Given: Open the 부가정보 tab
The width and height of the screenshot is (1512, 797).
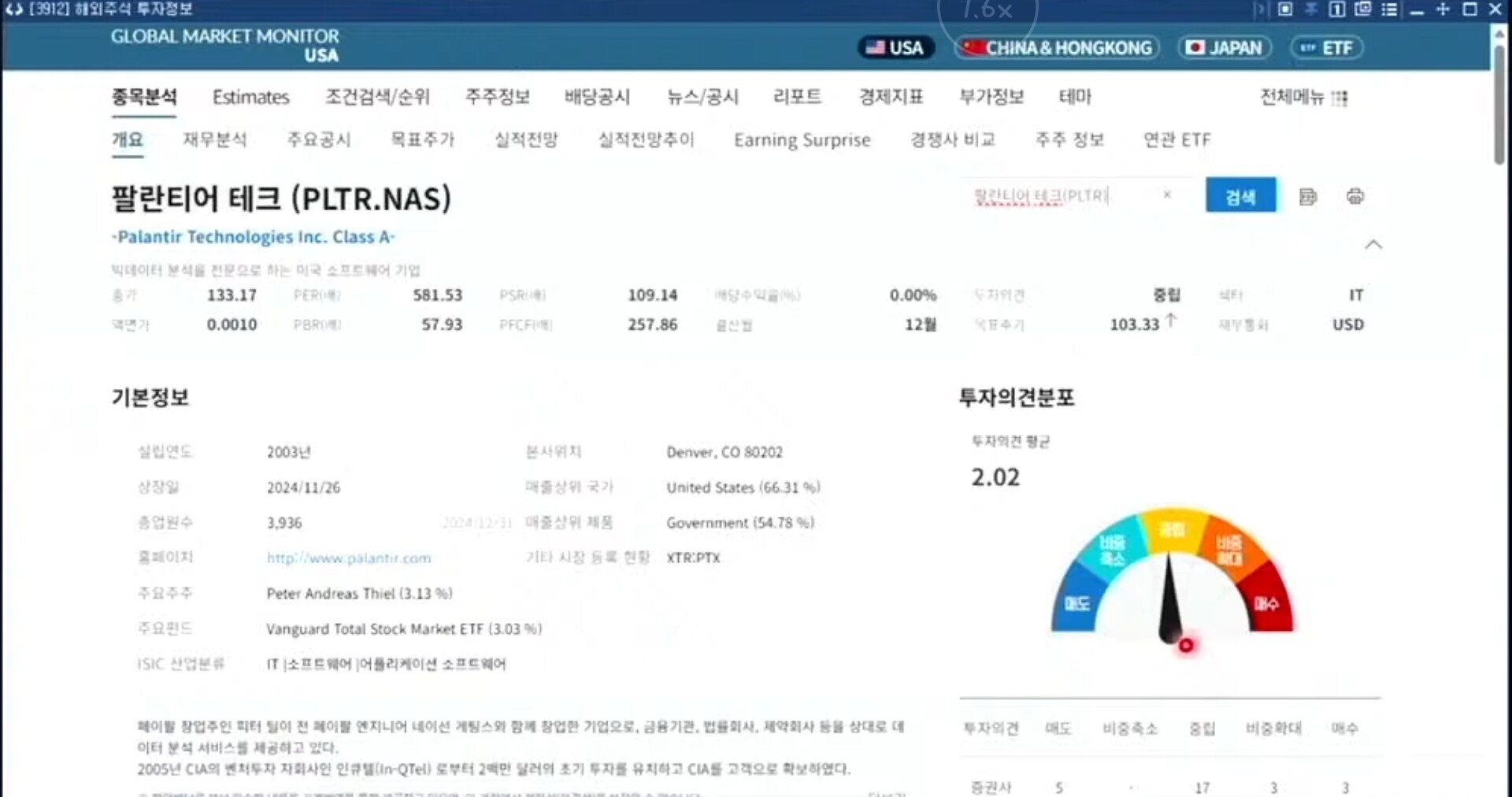Looking at the screenshot, I should [992, 97].
